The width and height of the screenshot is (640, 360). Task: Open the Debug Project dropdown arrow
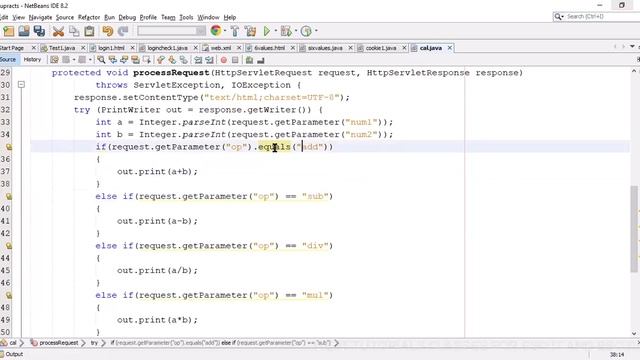296,31
